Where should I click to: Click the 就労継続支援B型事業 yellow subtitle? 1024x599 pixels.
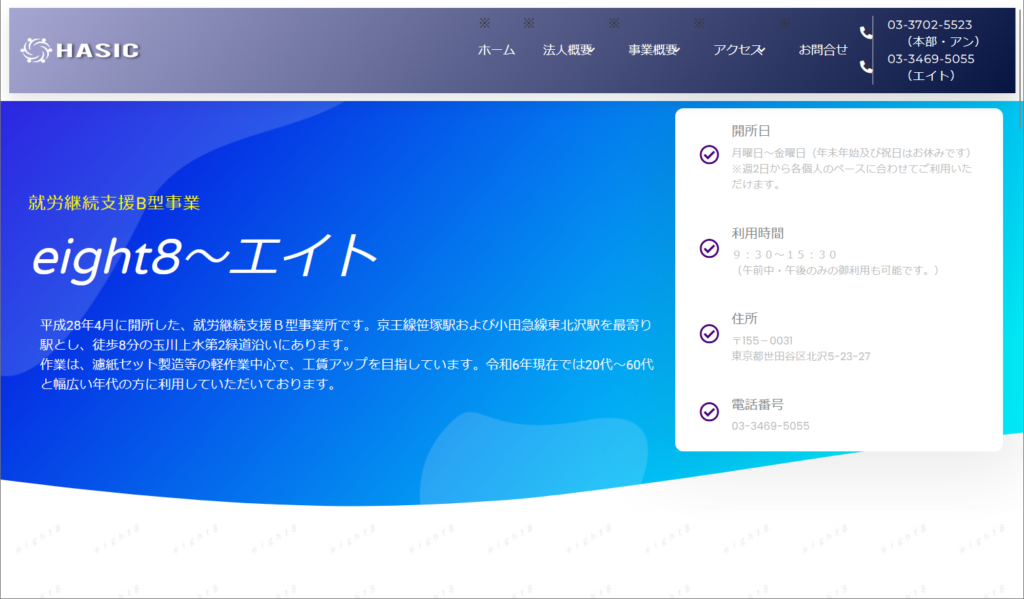[x=114, y=203]
